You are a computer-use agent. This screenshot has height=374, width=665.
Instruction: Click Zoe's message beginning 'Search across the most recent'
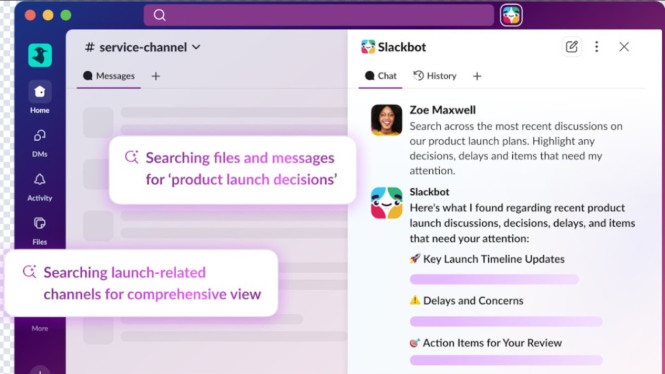pyautogui.click(x=516, y=148)
